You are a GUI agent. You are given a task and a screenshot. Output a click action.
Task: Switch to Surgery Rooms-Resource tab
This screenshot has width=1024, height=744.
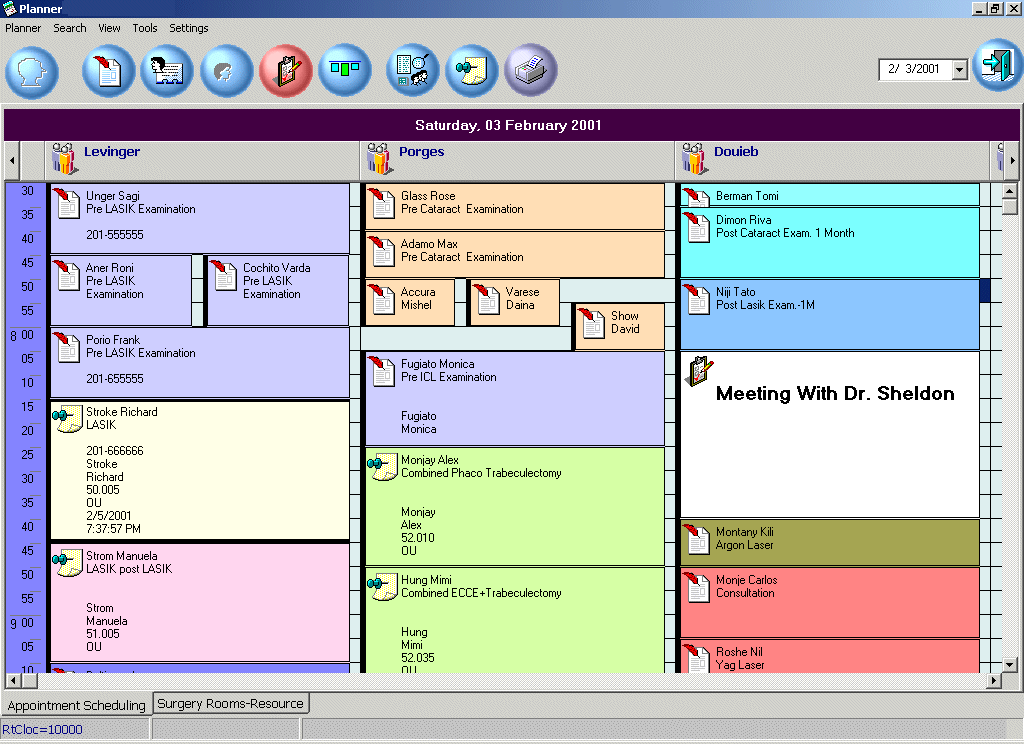click(231, 704)
